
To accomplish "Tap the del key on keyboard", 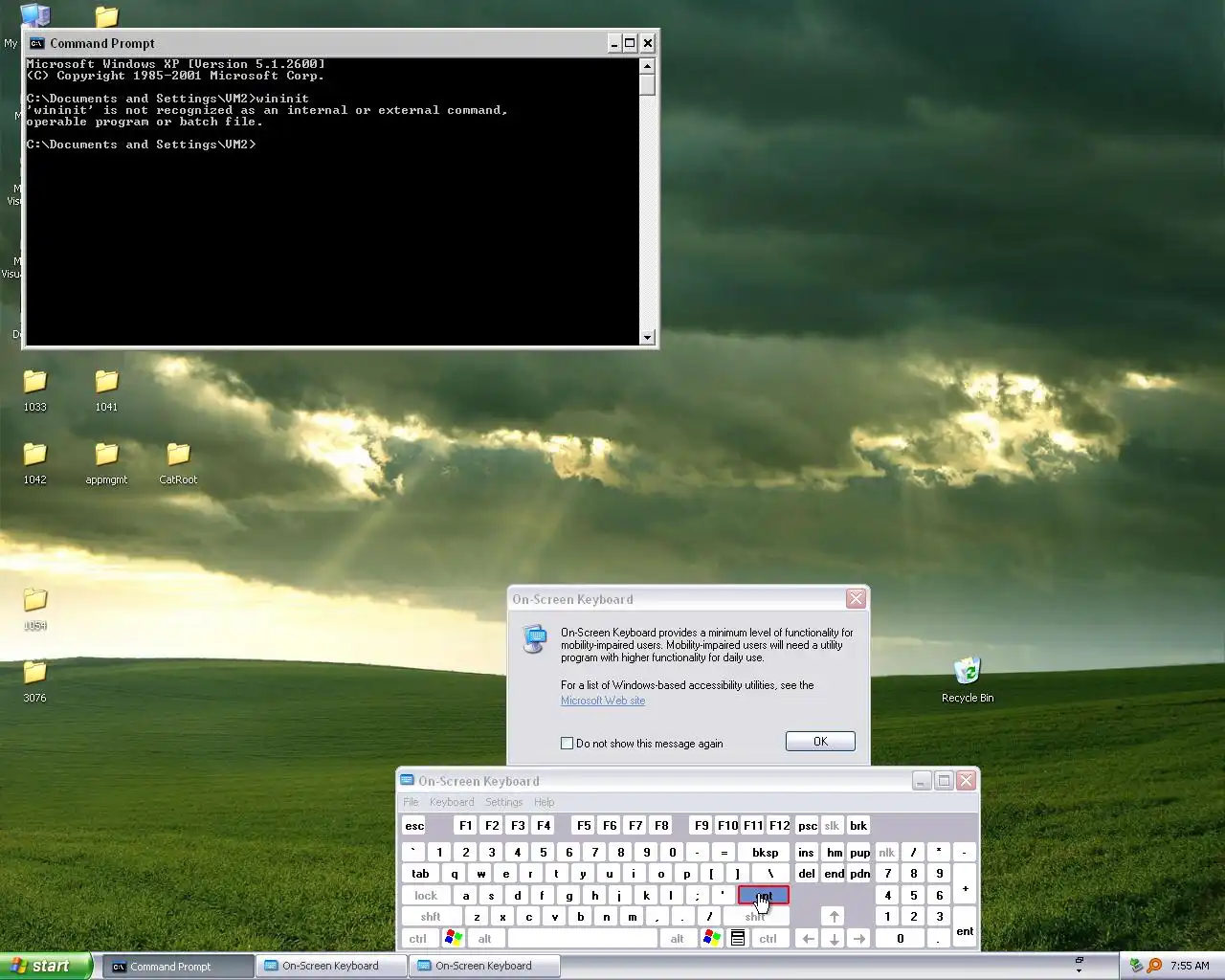I will click(807, 874).
